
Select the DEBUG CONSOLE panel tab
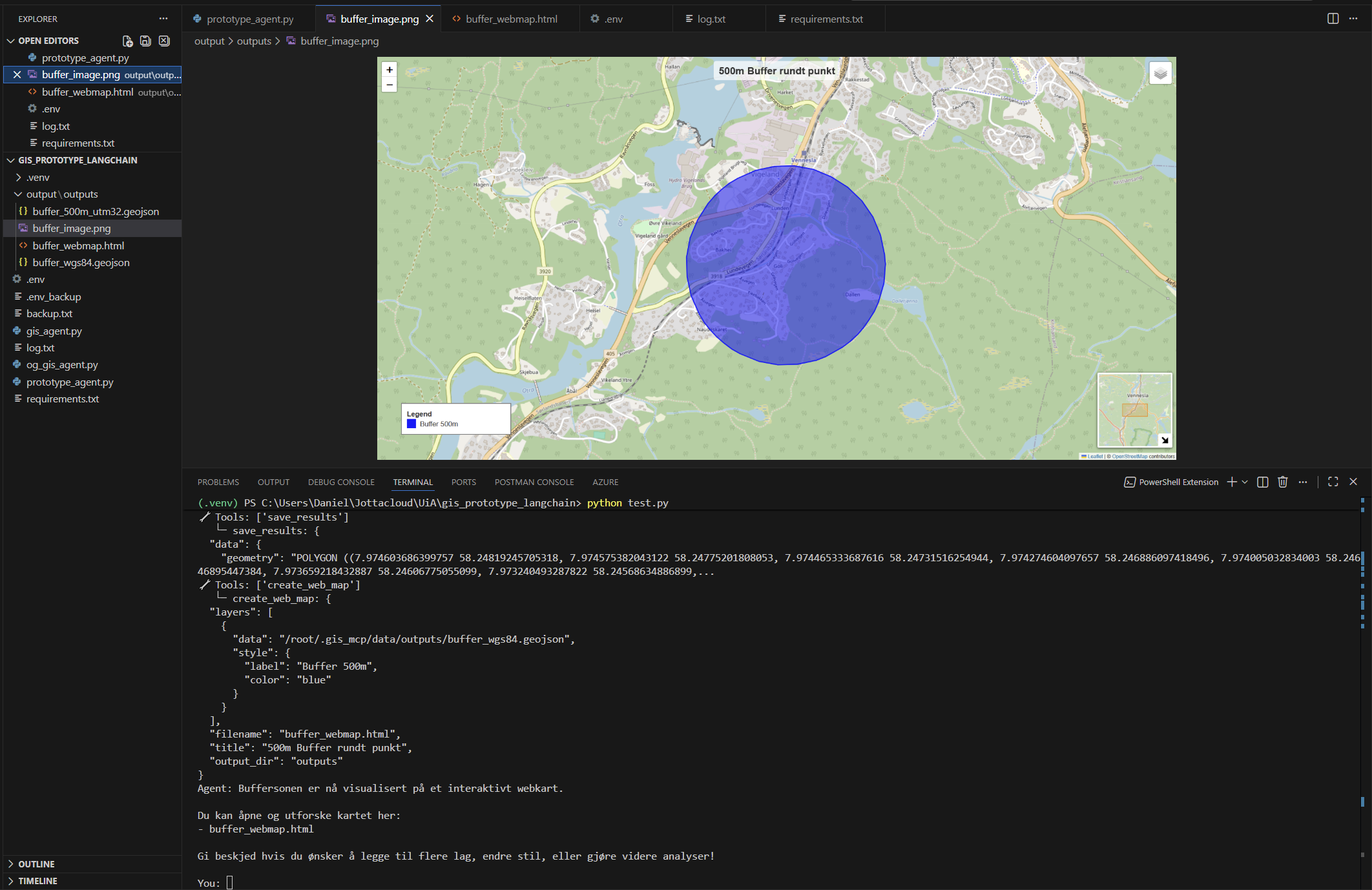point(341,482)
